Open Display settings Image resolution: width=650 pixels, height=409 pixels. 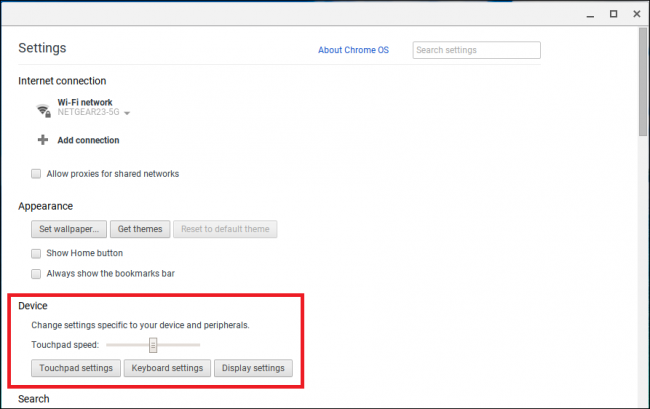(253, 368)
